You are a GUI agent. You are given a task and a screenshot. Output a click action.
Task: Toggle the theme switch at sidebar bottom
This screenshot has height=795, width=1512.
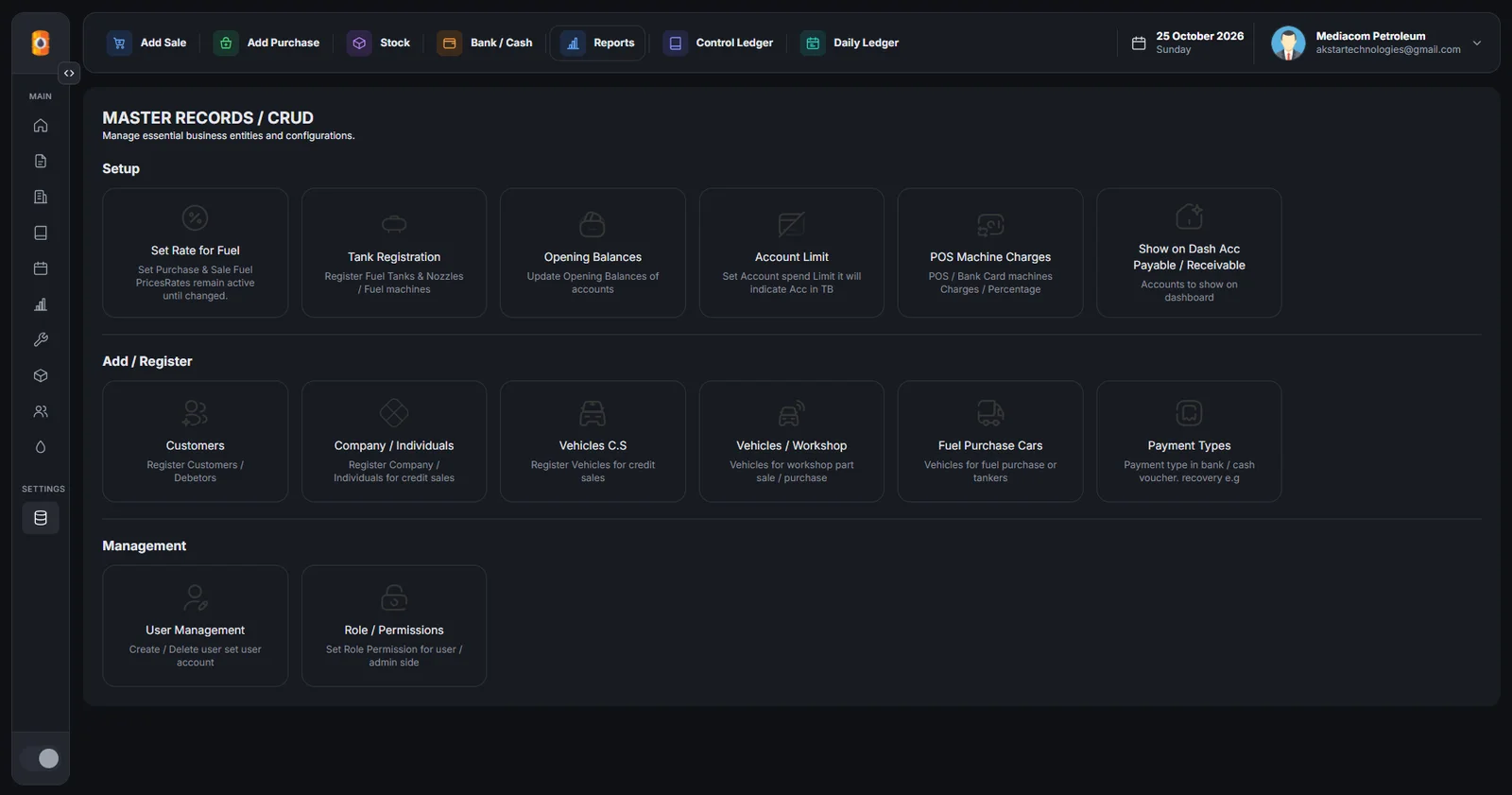(x=41, y=758)
